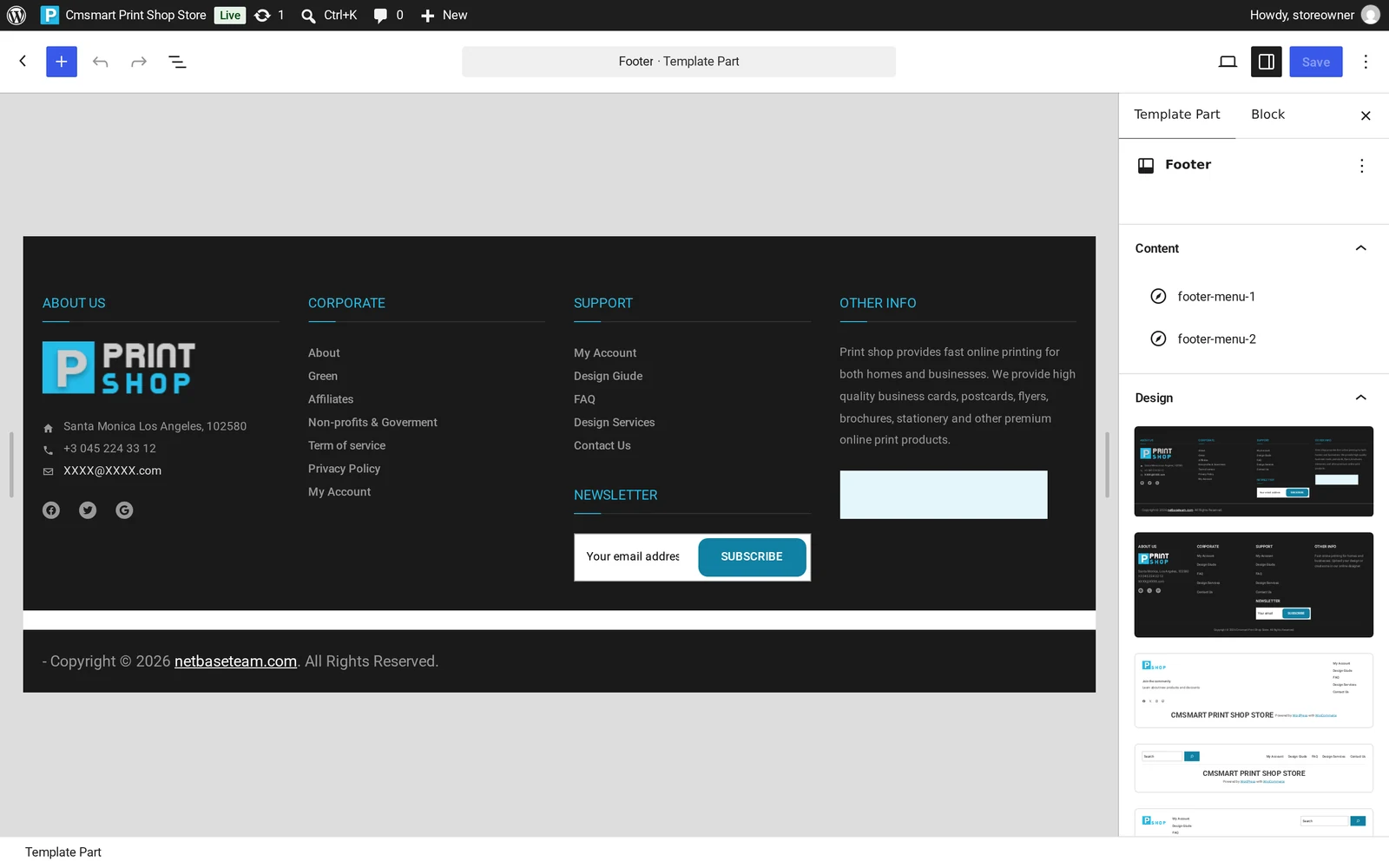Click Template Part in the breadcrumb bar
Screen dimensions: 1389x868
63,852
